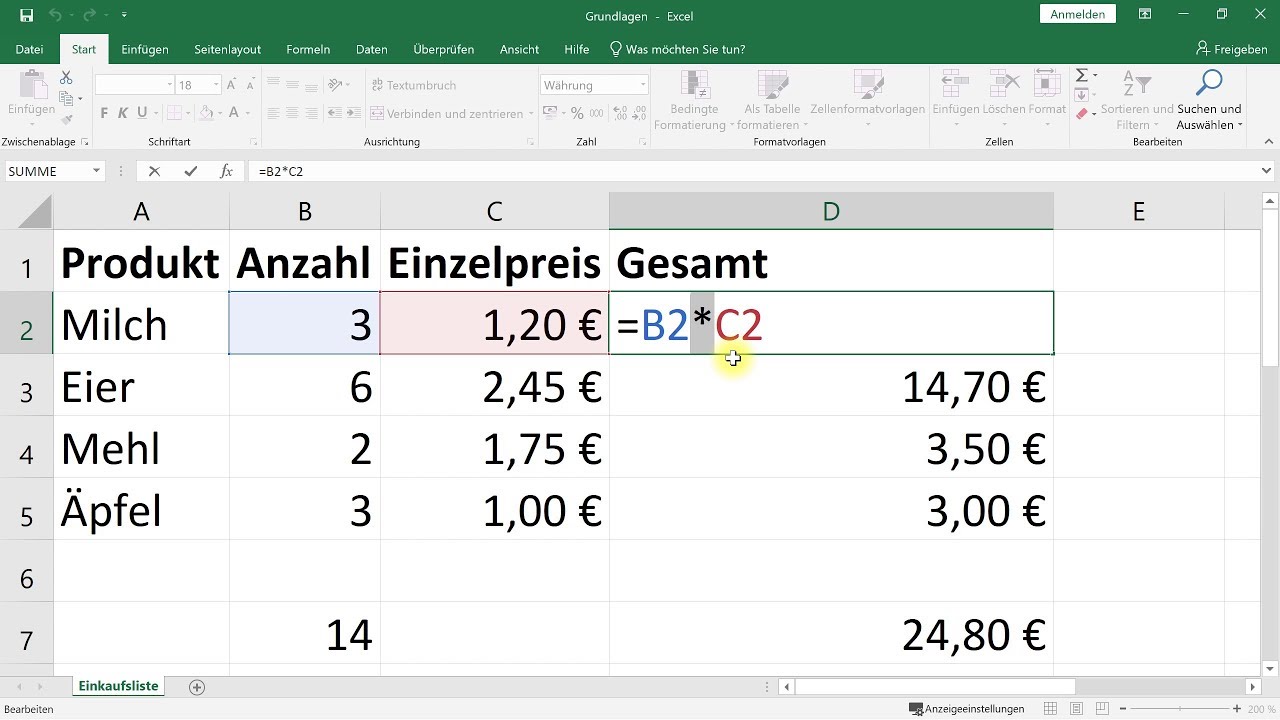Toggle italic formatting (K)

(x=123, y=113)
